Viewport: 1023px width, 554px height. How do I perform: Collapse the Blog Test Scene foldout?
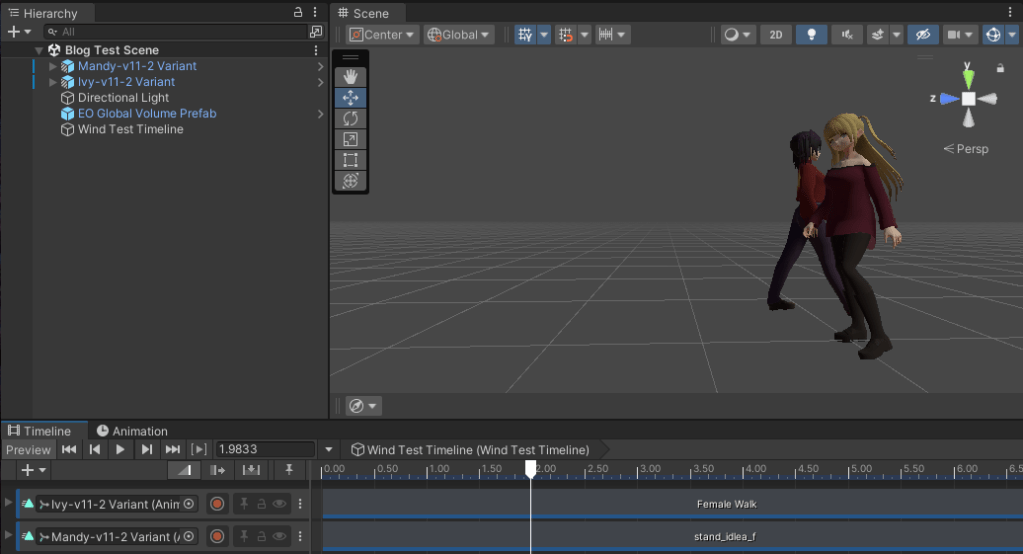point(38,50)
